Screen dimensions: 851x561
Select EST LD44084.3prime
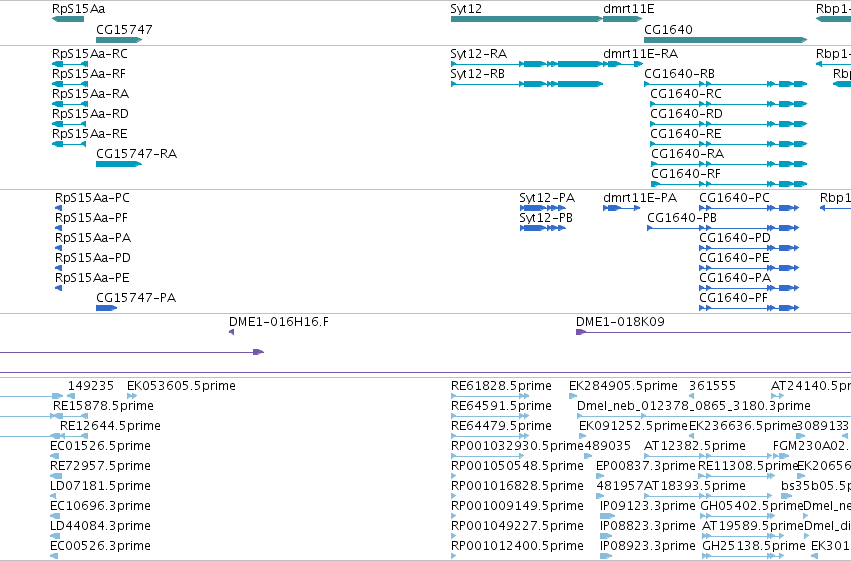(x=100, y=526)
